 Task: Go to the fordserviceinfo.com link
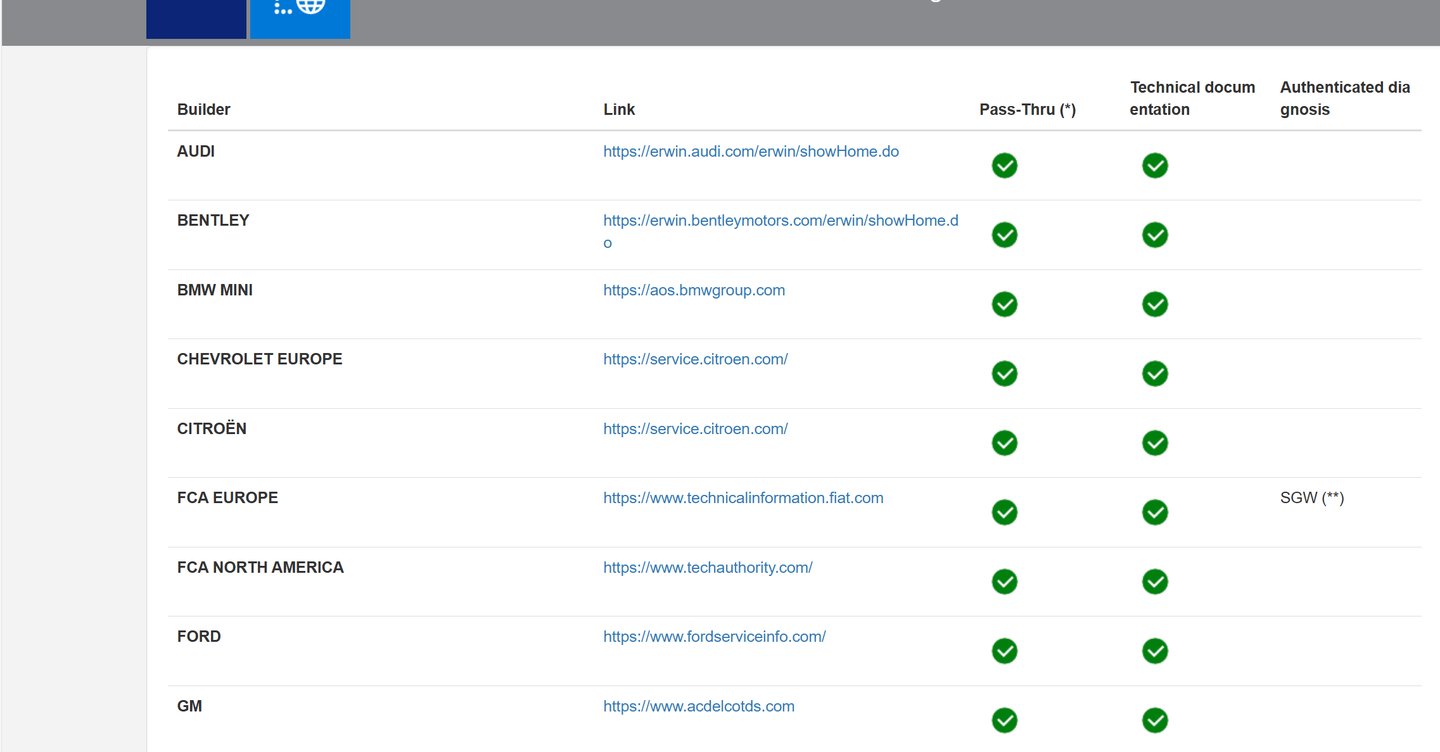point(714,636)
